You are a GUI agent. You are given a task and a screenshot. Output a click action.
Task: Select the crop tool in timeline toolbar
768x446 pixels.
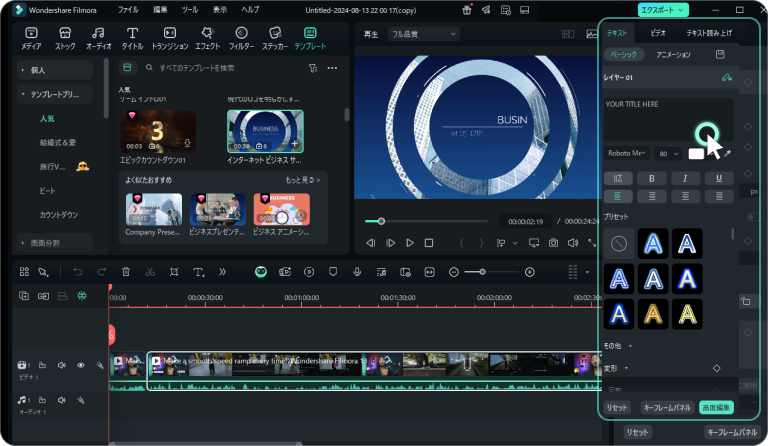[x=174, y=272]
